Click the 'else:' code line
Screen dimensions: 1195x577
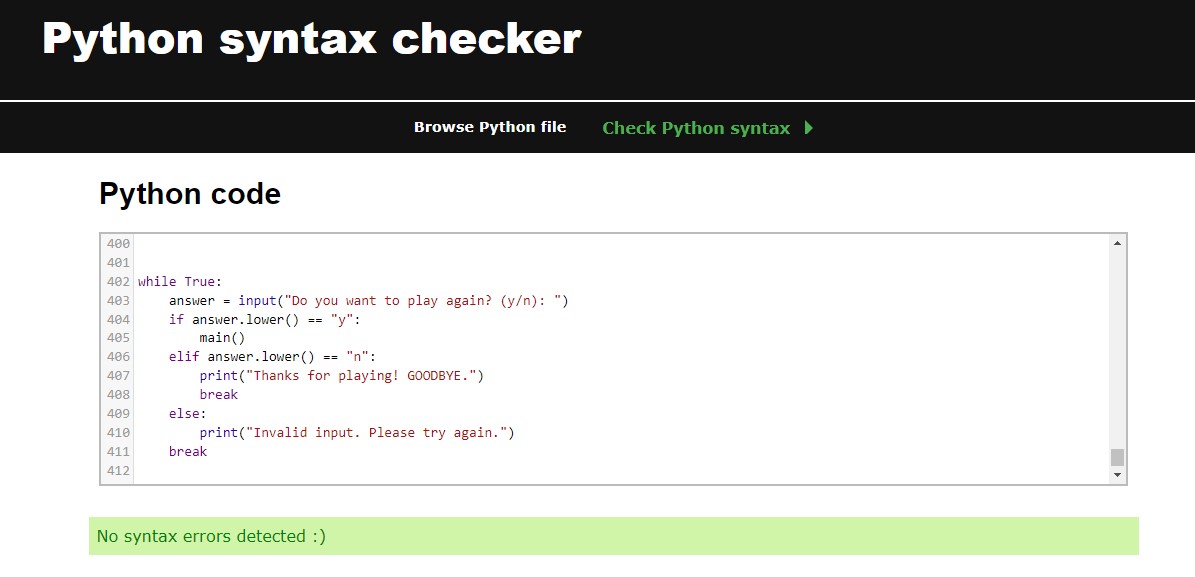tap(188, 413)
